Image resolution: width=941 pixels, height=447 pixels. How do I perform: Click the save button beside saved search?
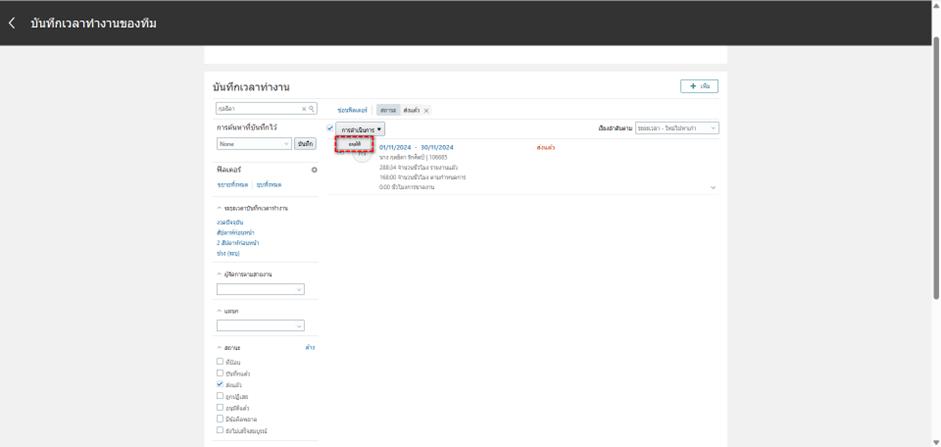pyautogui.click(x=305, y=144)
